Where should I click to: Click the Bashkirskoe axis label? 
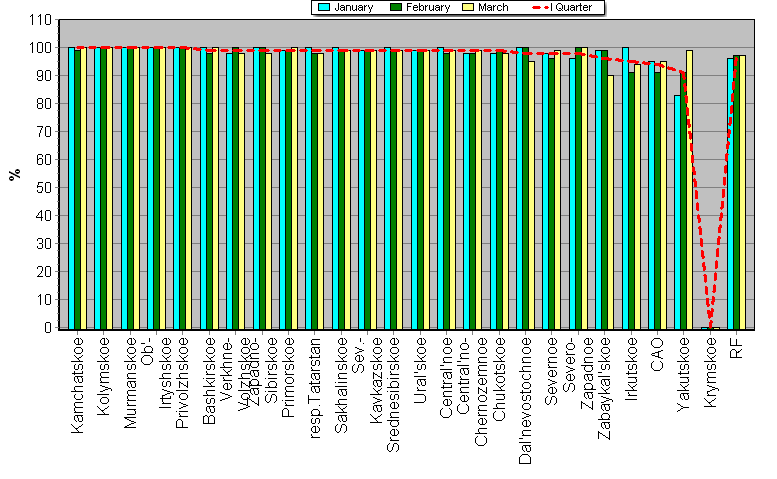coord(209,381)
